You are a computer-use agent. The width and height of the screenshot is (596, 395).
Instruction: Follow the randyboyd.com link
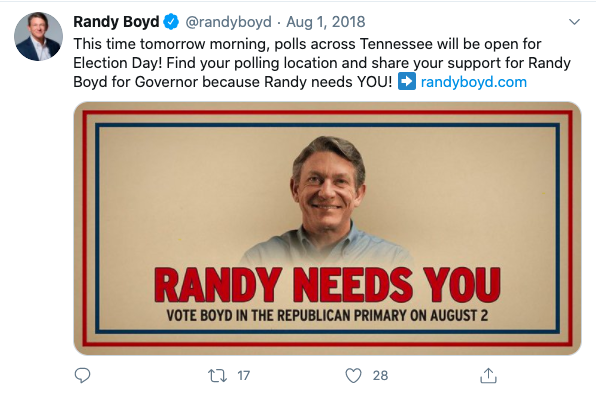[x=474, y=82]
